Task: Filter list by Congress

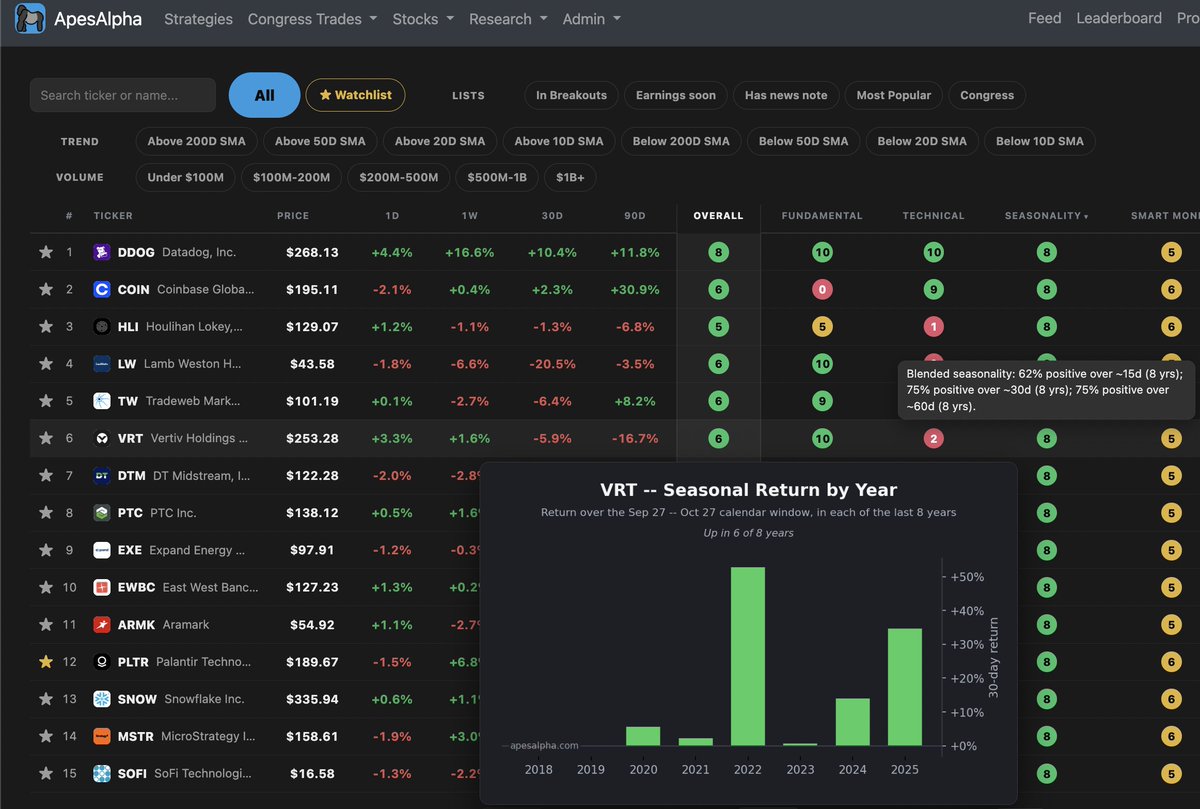Action: [x=987, y=95]
